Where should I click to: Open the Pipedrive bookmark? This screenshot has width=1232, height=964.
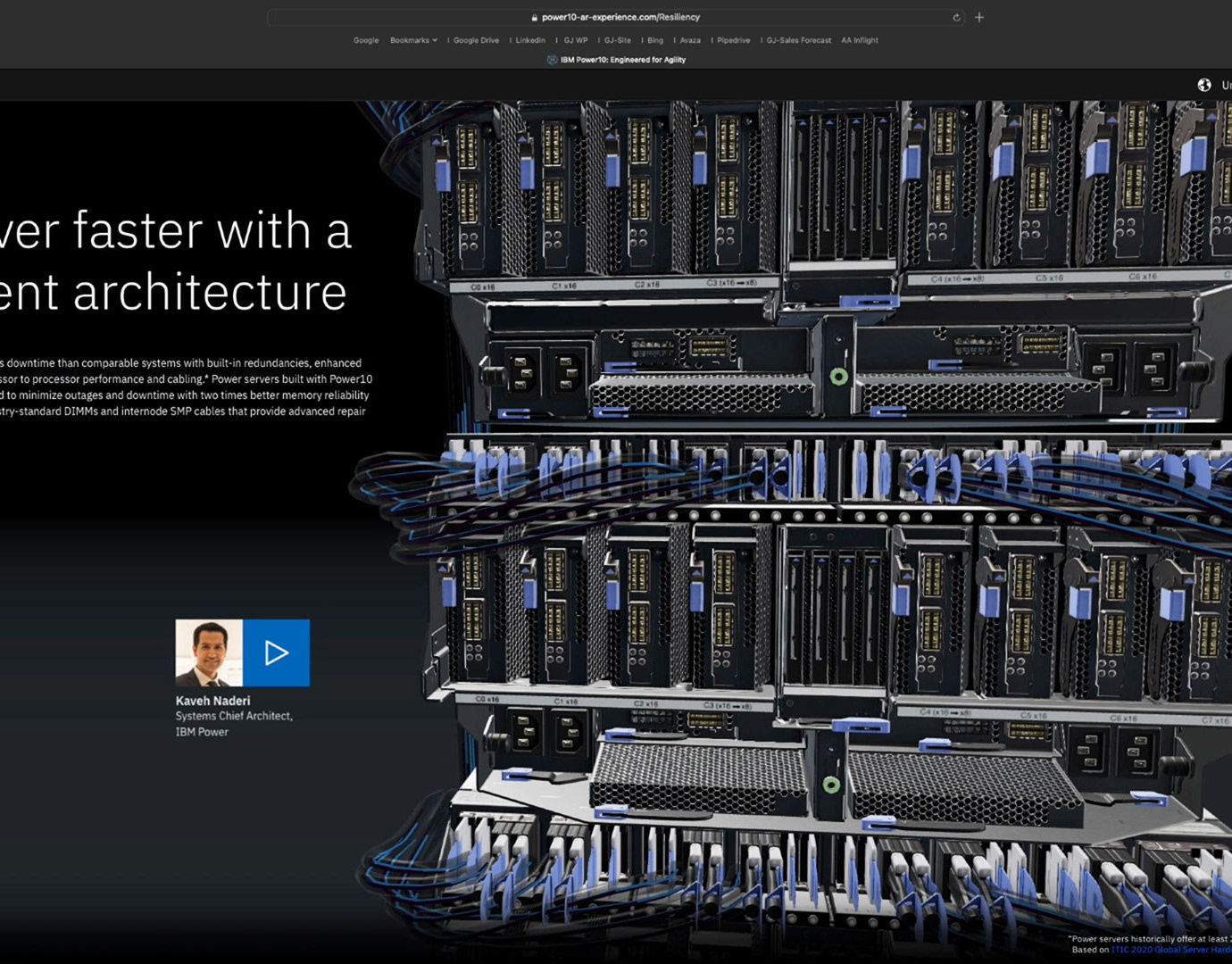(734, 40)
